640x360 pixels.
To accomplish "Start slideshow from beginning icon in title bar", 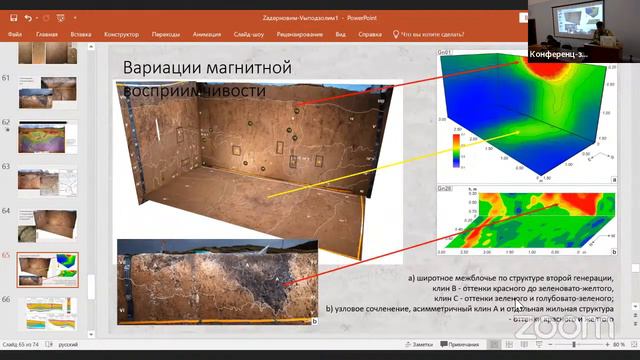I will [60, 18].
